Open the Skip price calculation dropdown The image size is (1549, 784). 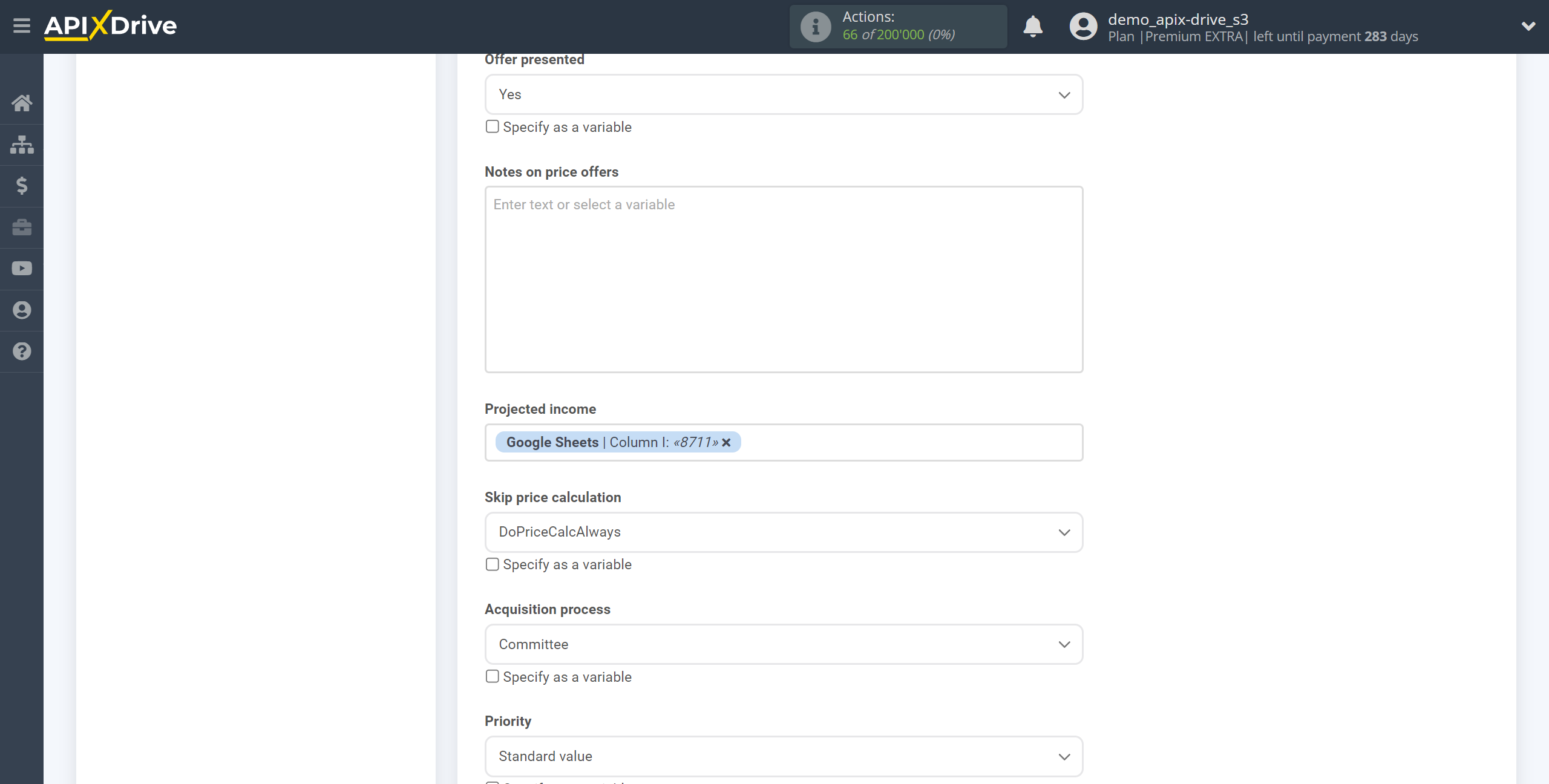784,532
